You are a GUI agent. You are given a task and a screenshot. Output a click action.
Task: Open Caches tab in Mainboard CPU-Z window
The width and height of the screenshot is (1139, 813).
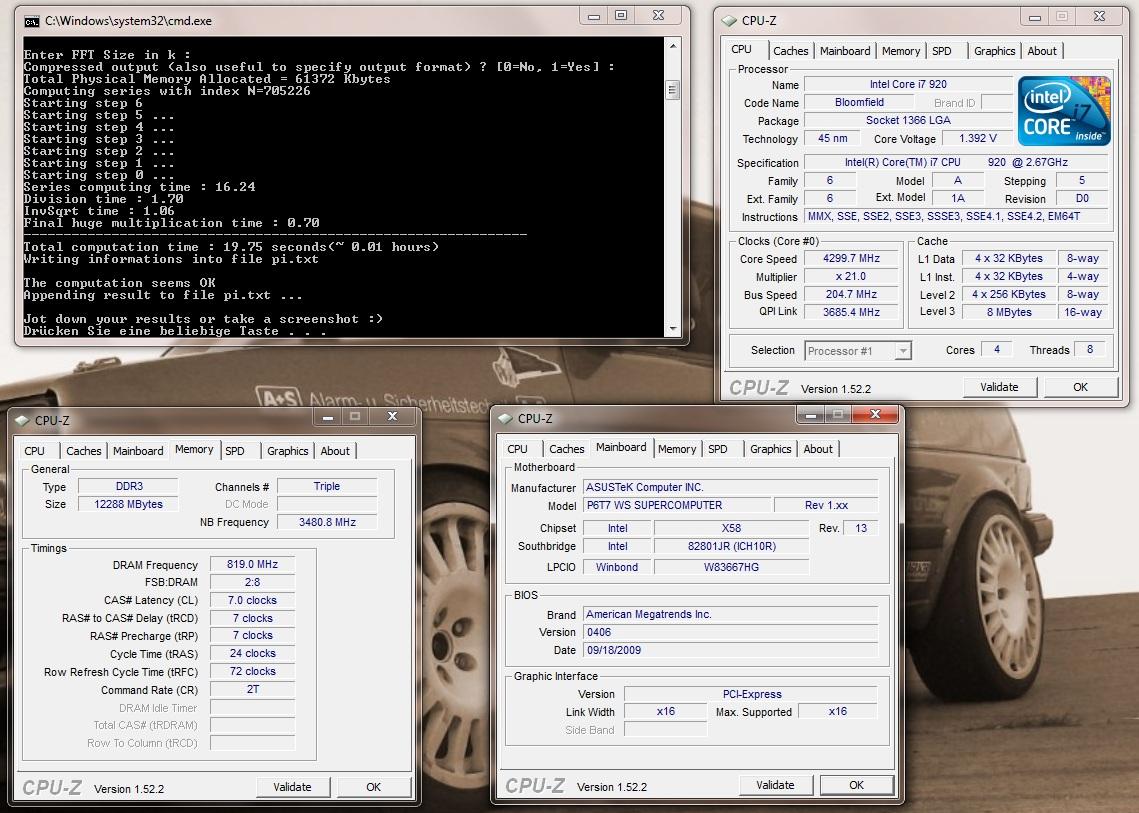point(567,449)
